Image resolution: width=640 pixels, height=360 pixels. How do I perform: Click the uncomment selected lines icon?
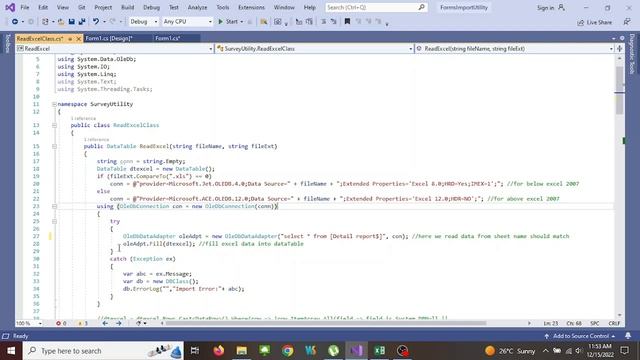(333, 22)
